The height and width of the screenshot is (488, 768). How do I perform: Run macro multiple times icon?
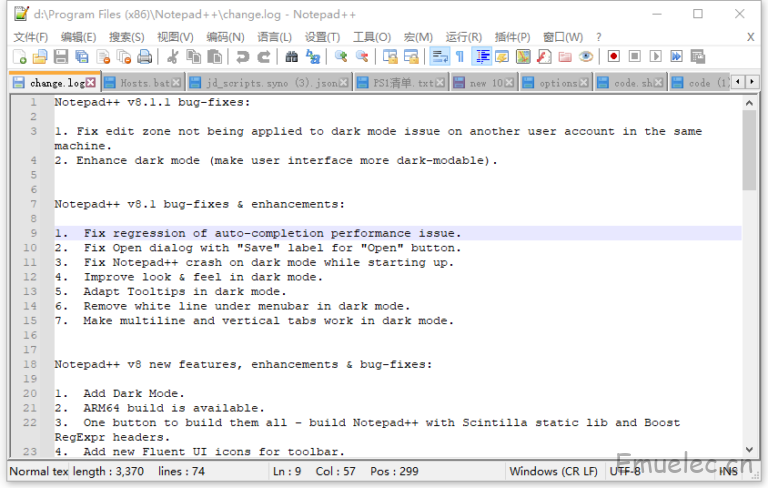tap(676, 57)
